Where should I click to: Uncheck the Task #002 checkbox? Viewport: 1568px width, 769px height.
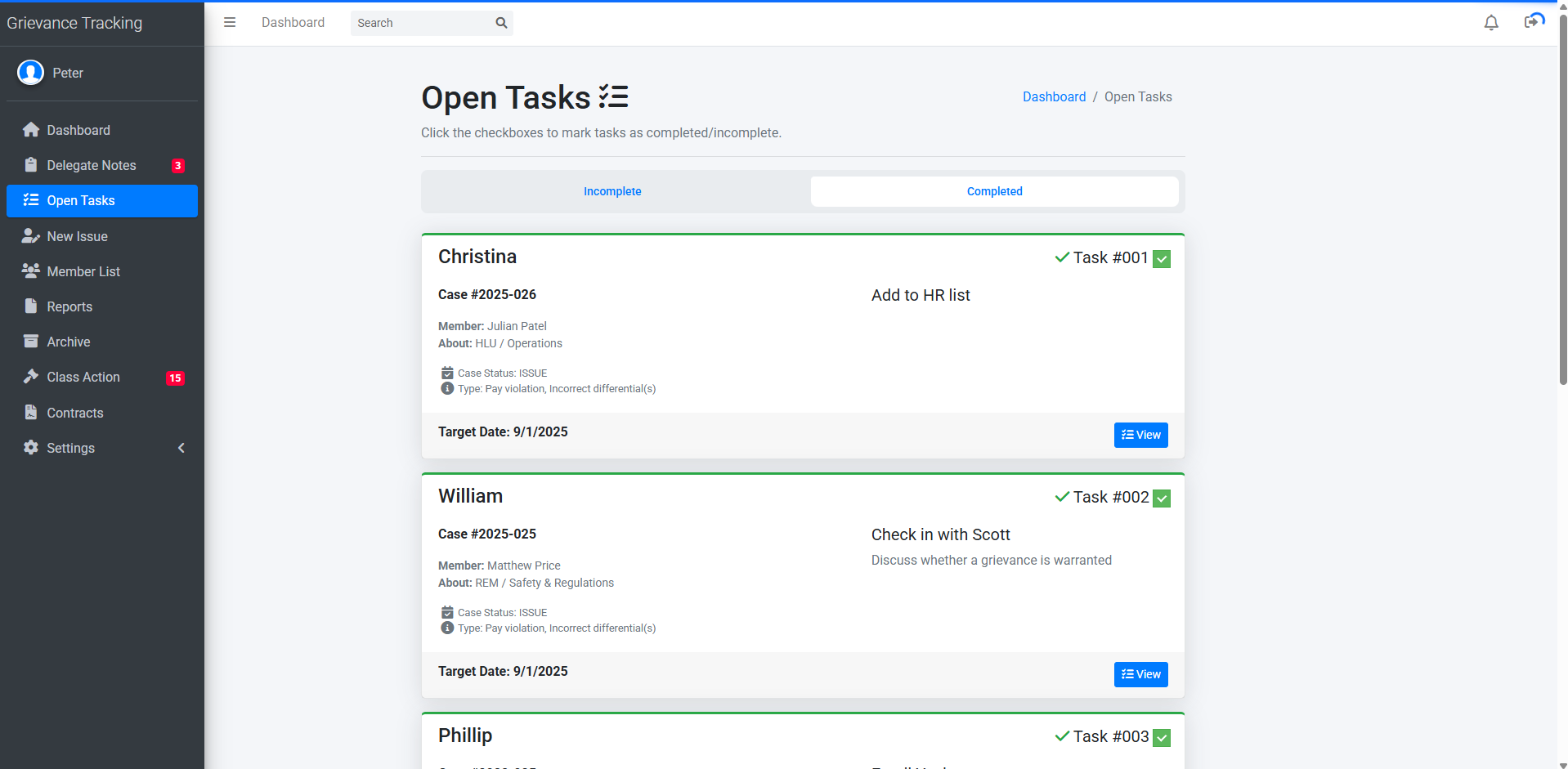1161,499
